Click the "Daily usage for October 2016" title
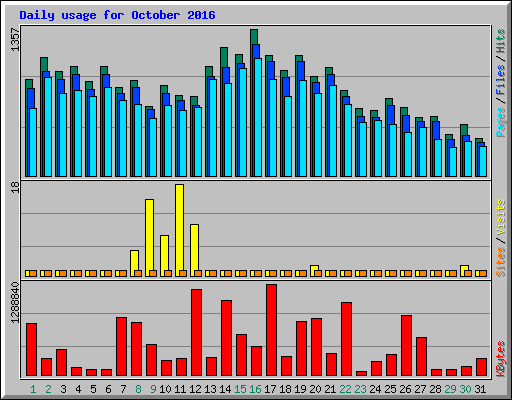This screenshot has width=512, height=400. coord(117,15)
